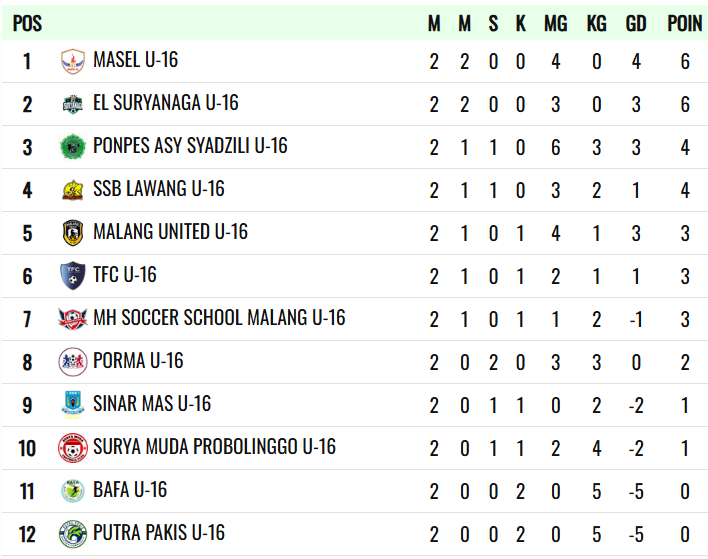708x559 pixels.
Task: Click the POIN column header
Action: coord(685,23)
